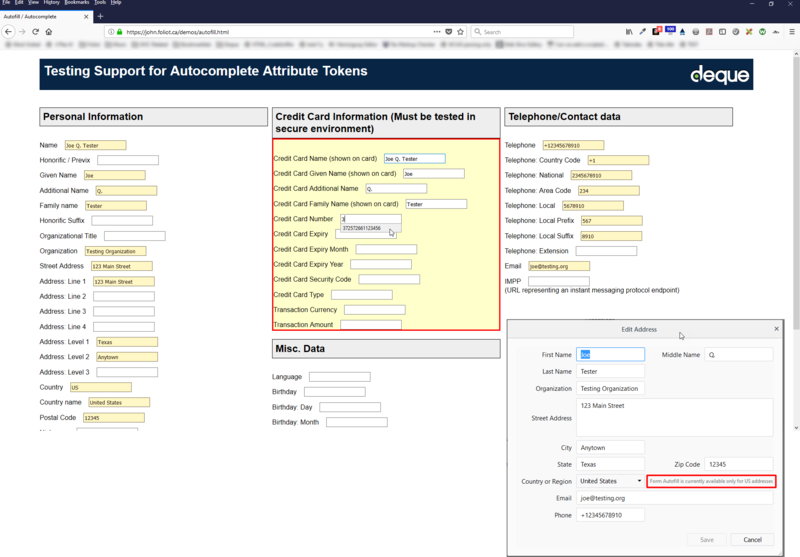
Task: Open the Tools menu
Action: [100, 3]
